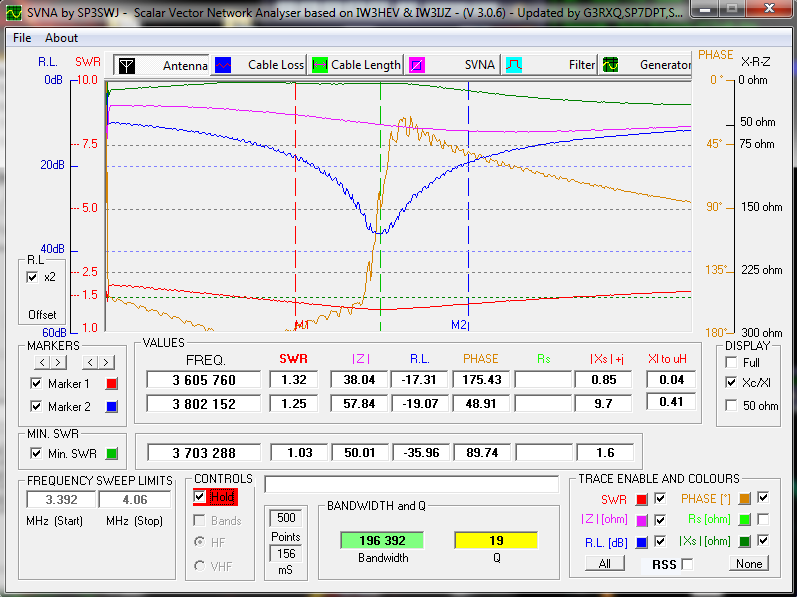
Task: Click the blue Marker 2 color square
Action: [111, 407]
